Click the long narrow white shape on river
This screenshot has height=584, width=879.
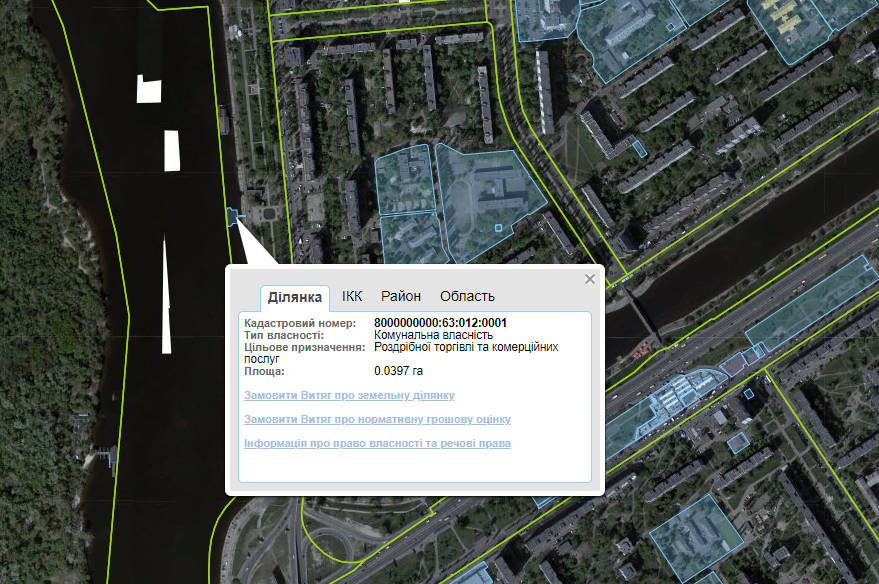tap(166, 295)
